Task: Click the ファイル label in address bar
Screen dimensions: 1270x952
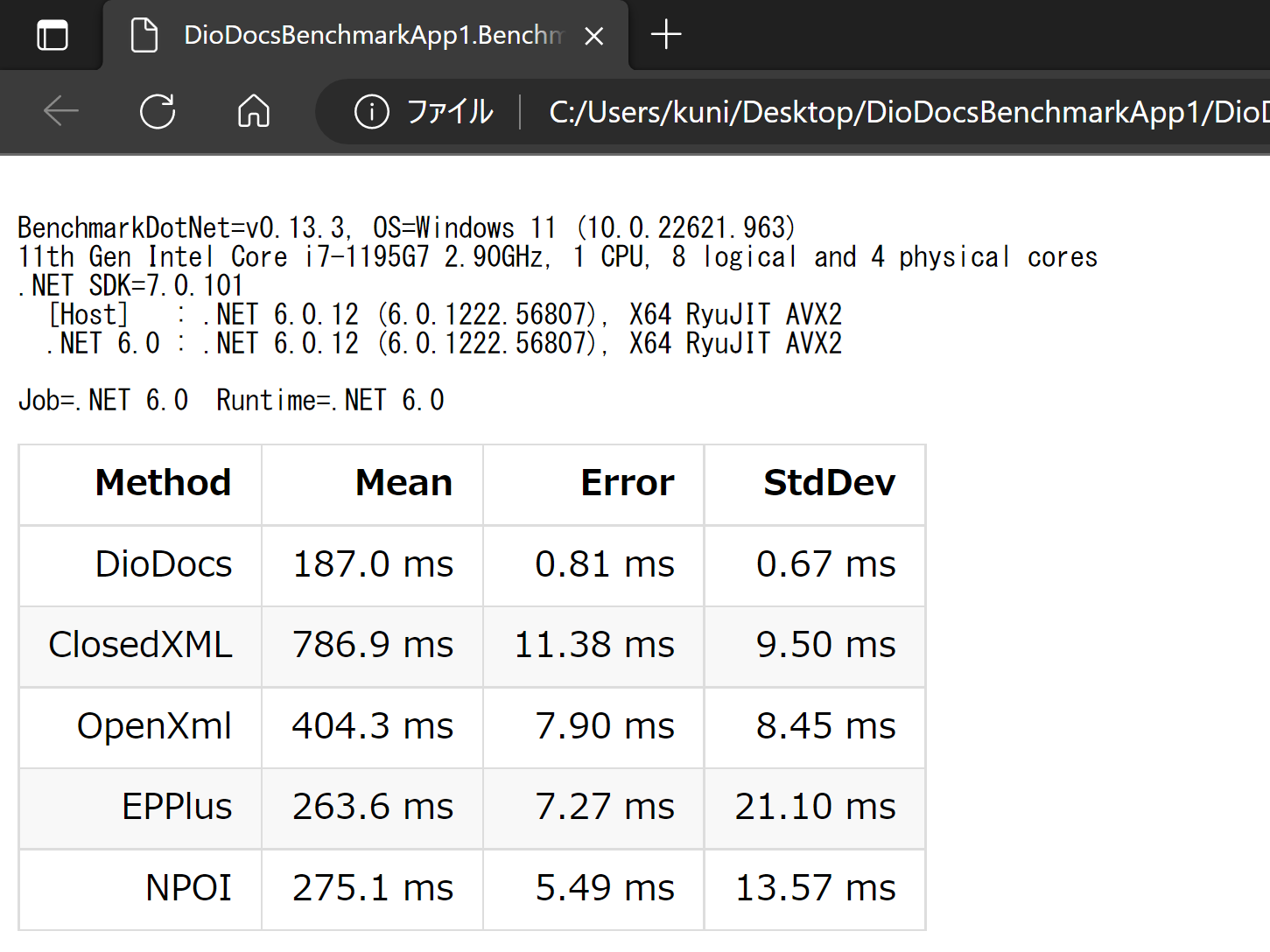Action: pos(450,112)
